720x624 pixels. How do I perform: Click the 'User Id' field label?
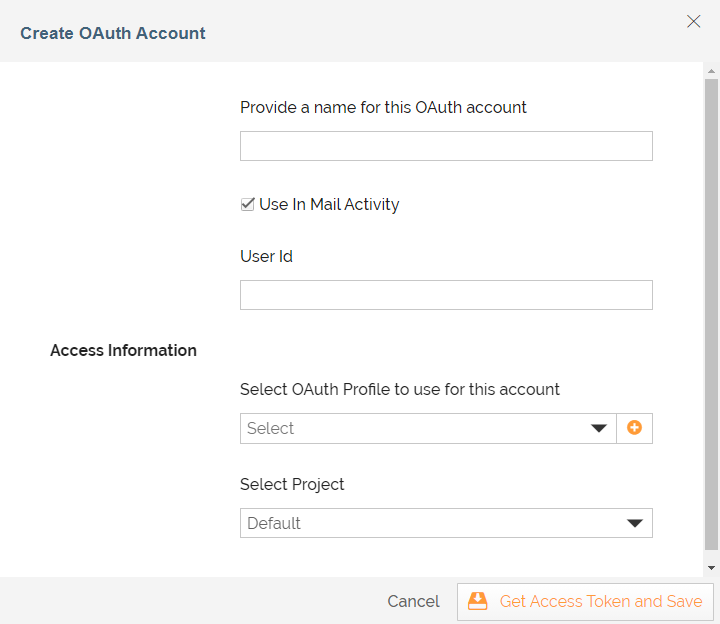[x=266, y=256]
